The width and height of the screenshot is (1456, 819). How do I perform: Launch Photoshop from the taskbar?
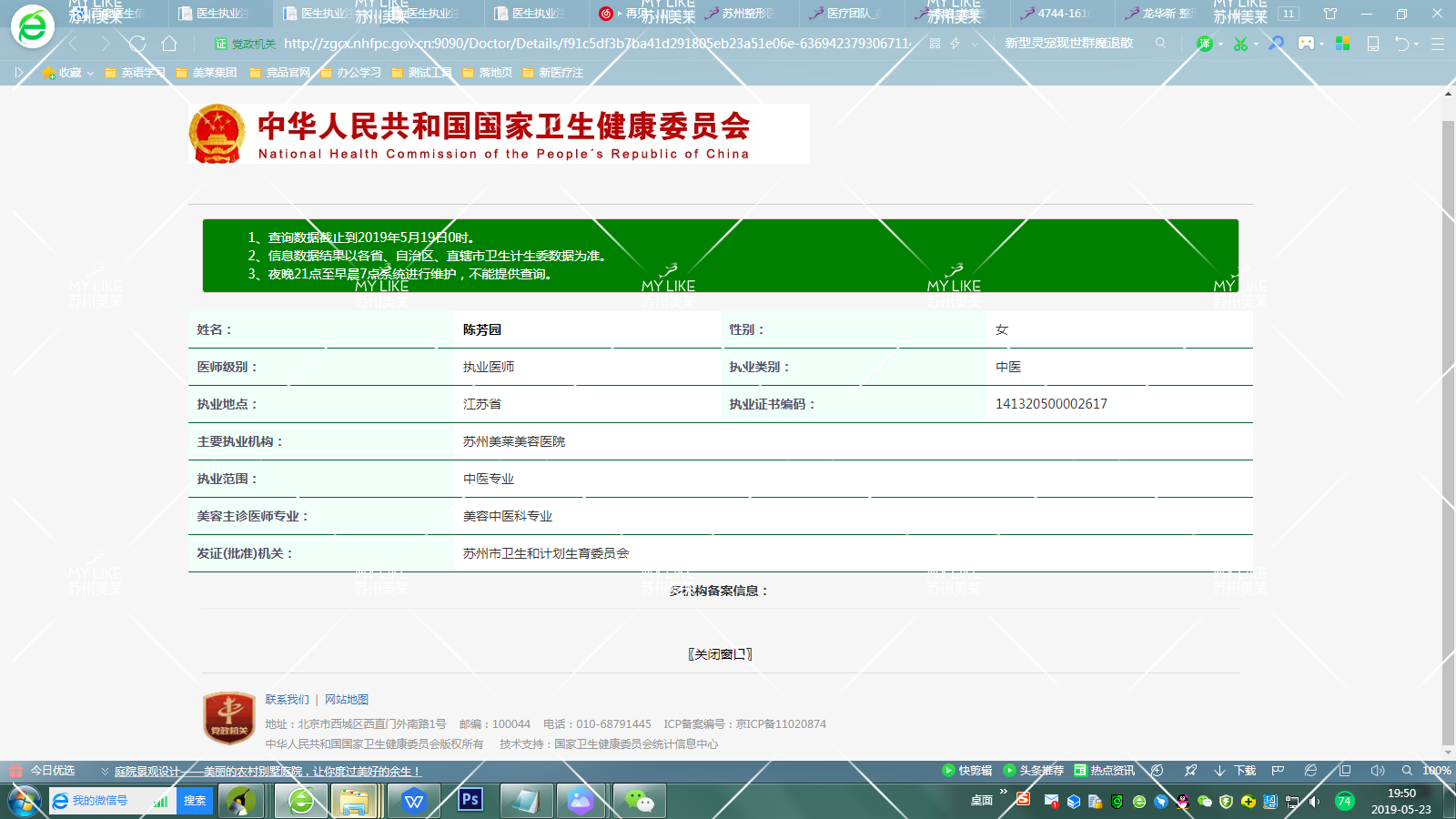[470, 801]
